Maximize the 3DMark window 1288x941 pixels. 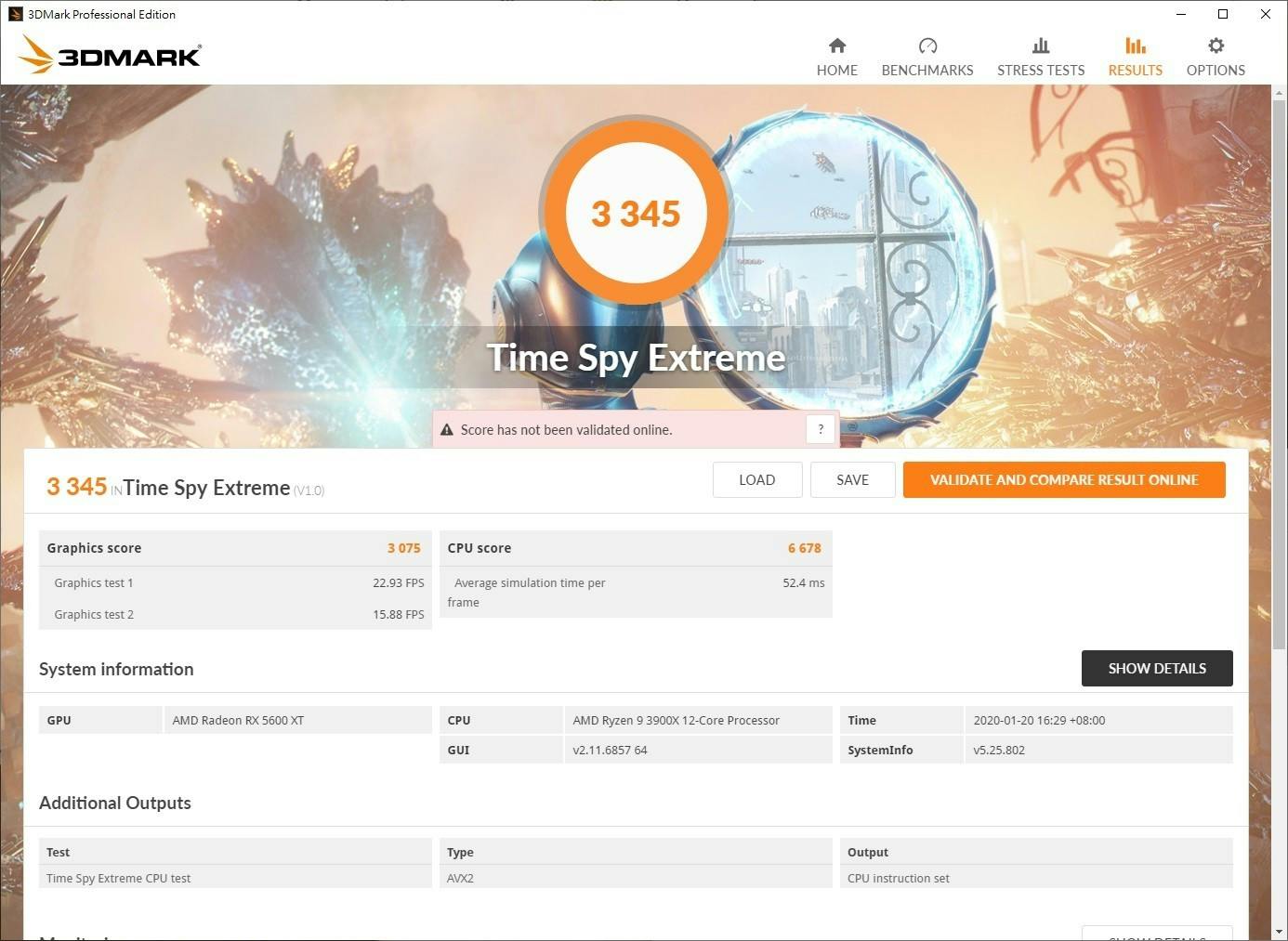click(x=1223, y=14)
